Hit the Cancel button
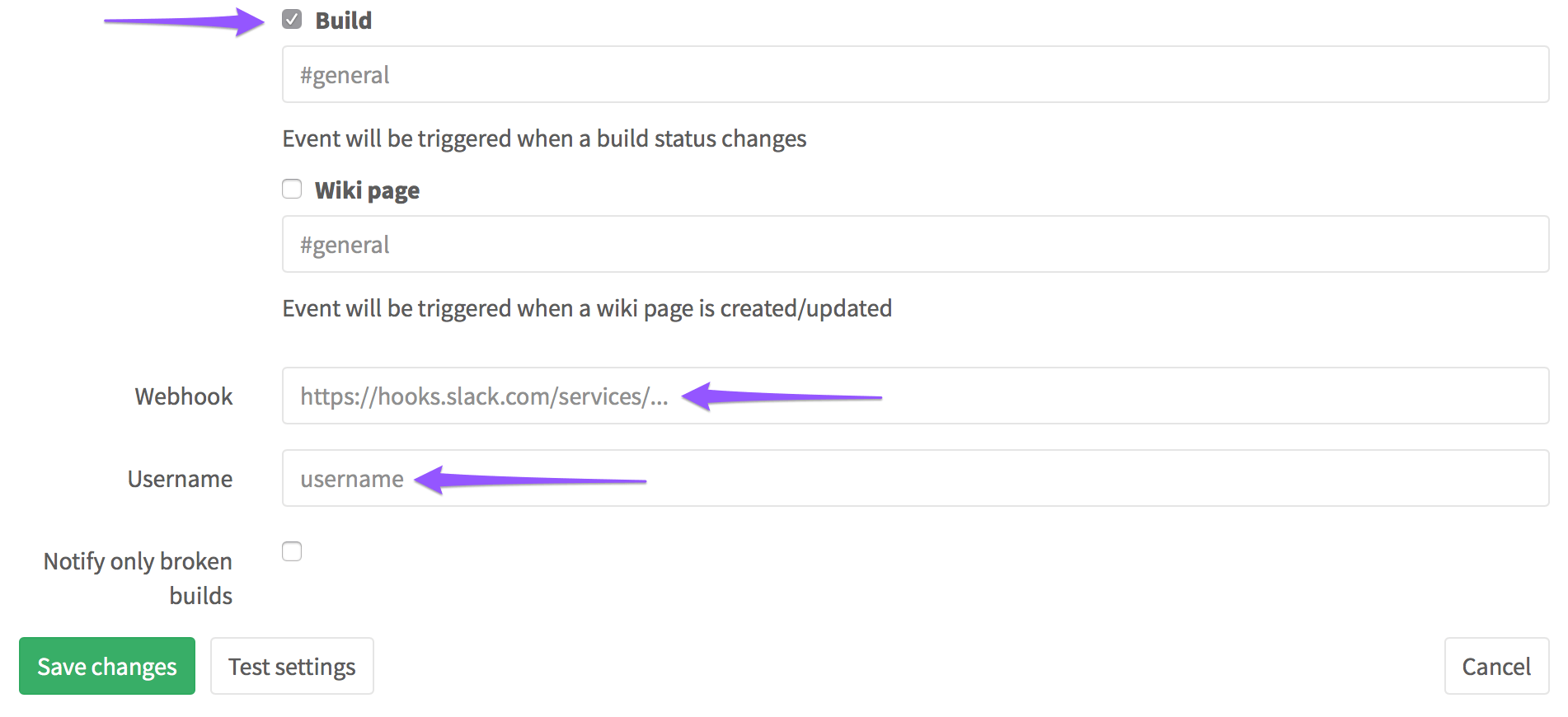Viewport: 1568px width, 717px height. pyautogui.click(x=1495, y=667)
